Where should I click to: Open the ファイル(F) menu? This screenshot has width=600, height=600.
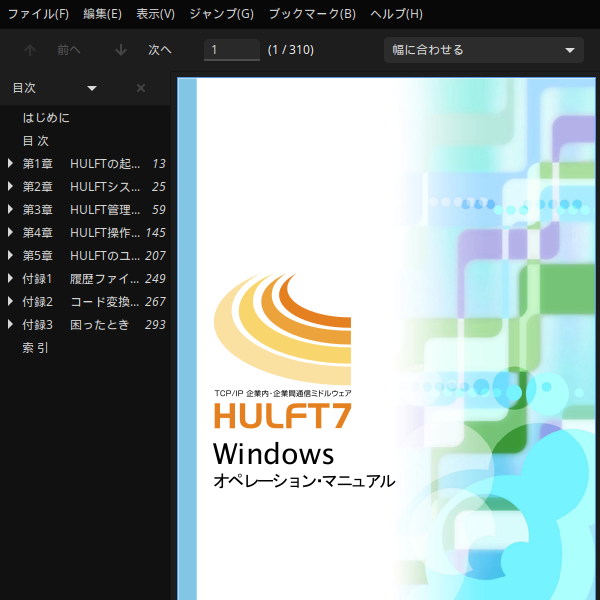coord(38,14)
